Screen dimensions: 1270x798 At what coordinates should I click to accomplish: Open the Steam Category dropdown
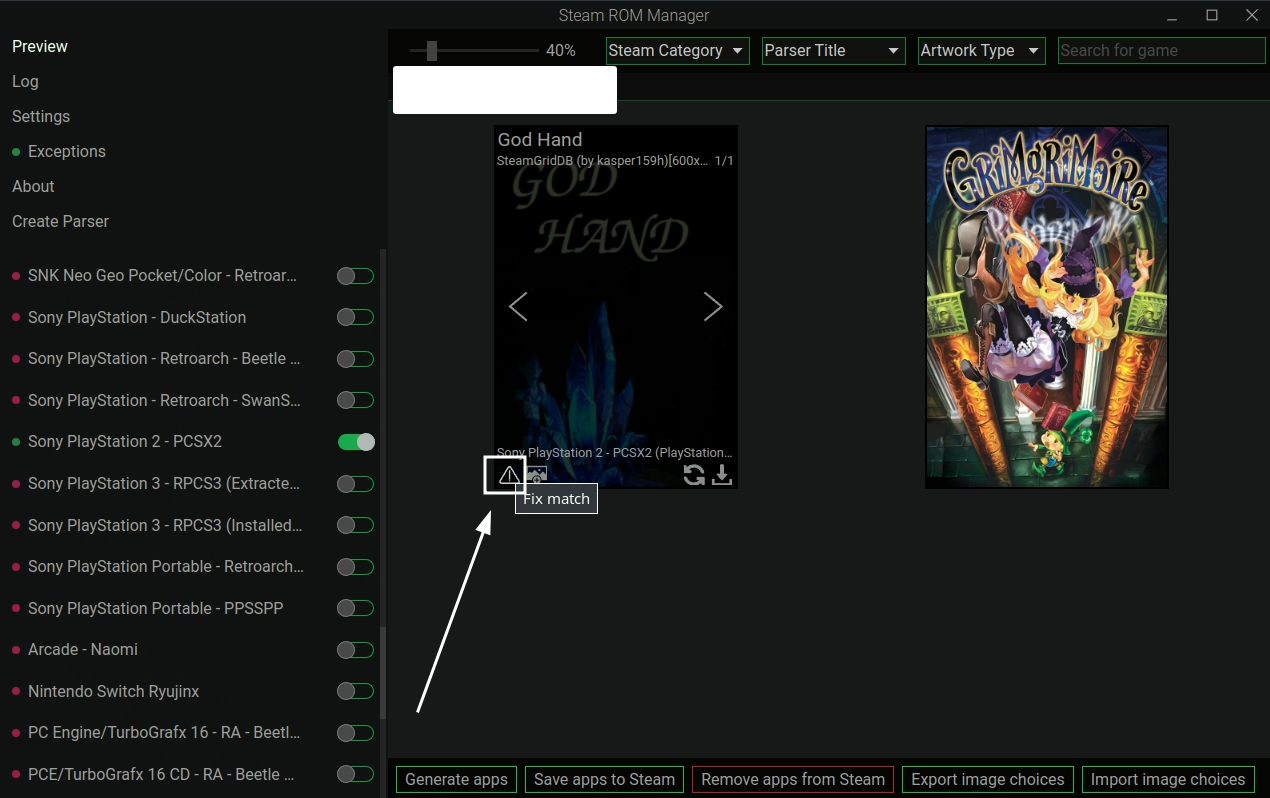(677, 51)
